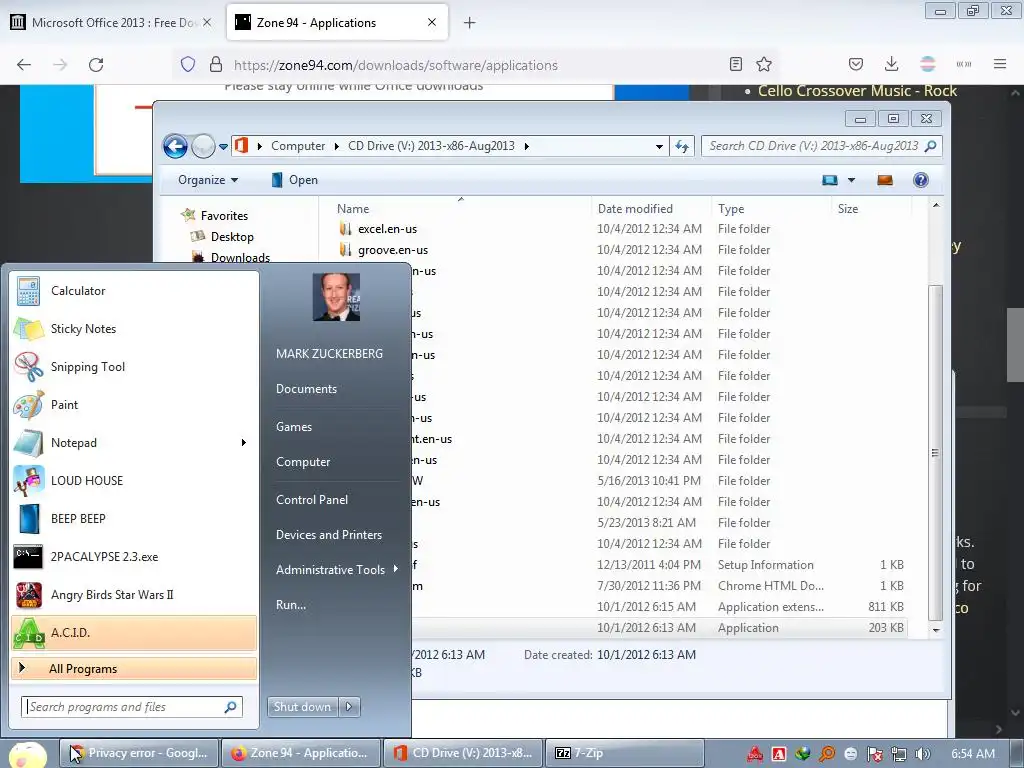The width and height of the screenshot is (1024, 768).
Task: Open A.C.I.D. program
Action: click(x=134, y=633)
